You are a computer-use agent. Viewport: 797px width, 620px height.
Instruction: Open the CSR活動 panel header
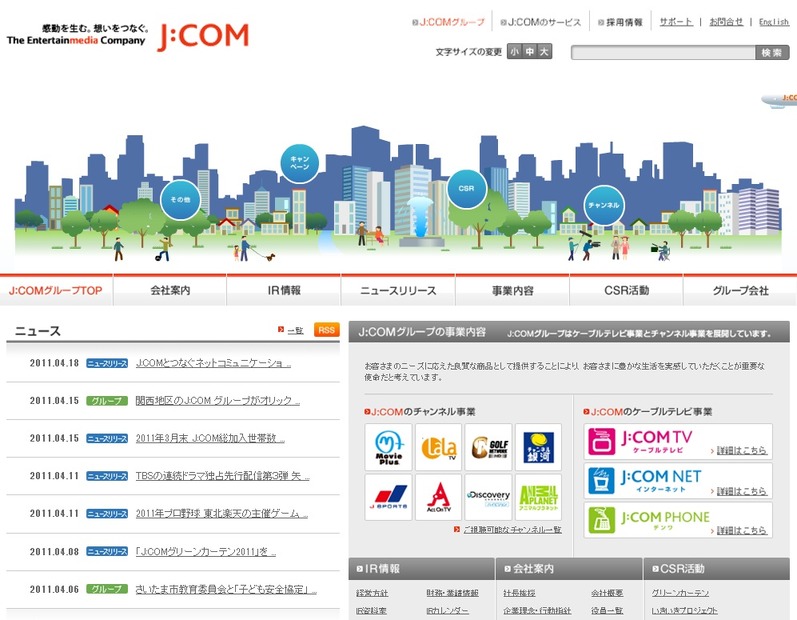point(717,569)
